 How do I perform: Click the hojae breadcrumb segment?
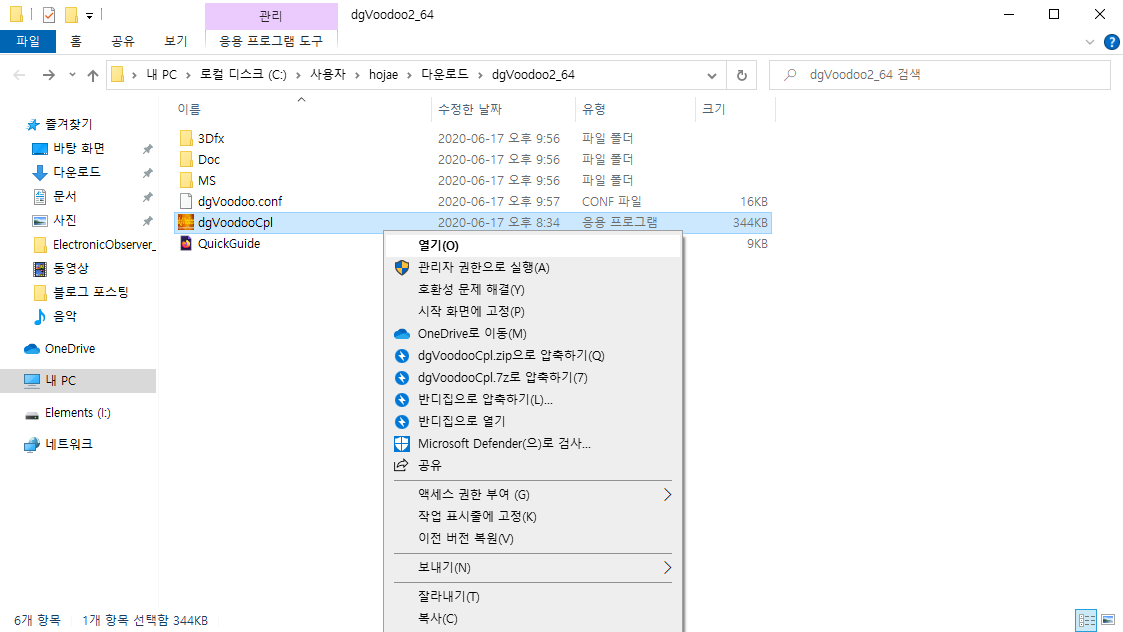pyautogui.click(x=383, y=75)
